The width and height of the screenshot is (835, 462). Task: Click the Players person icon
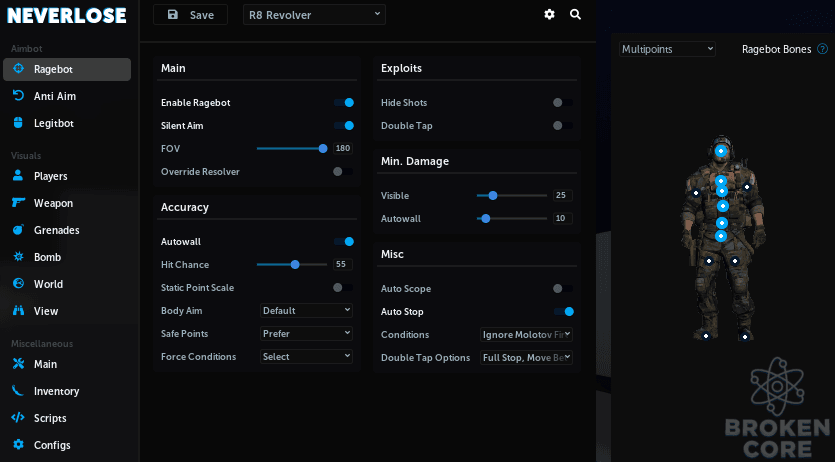(x=19, y=176)
